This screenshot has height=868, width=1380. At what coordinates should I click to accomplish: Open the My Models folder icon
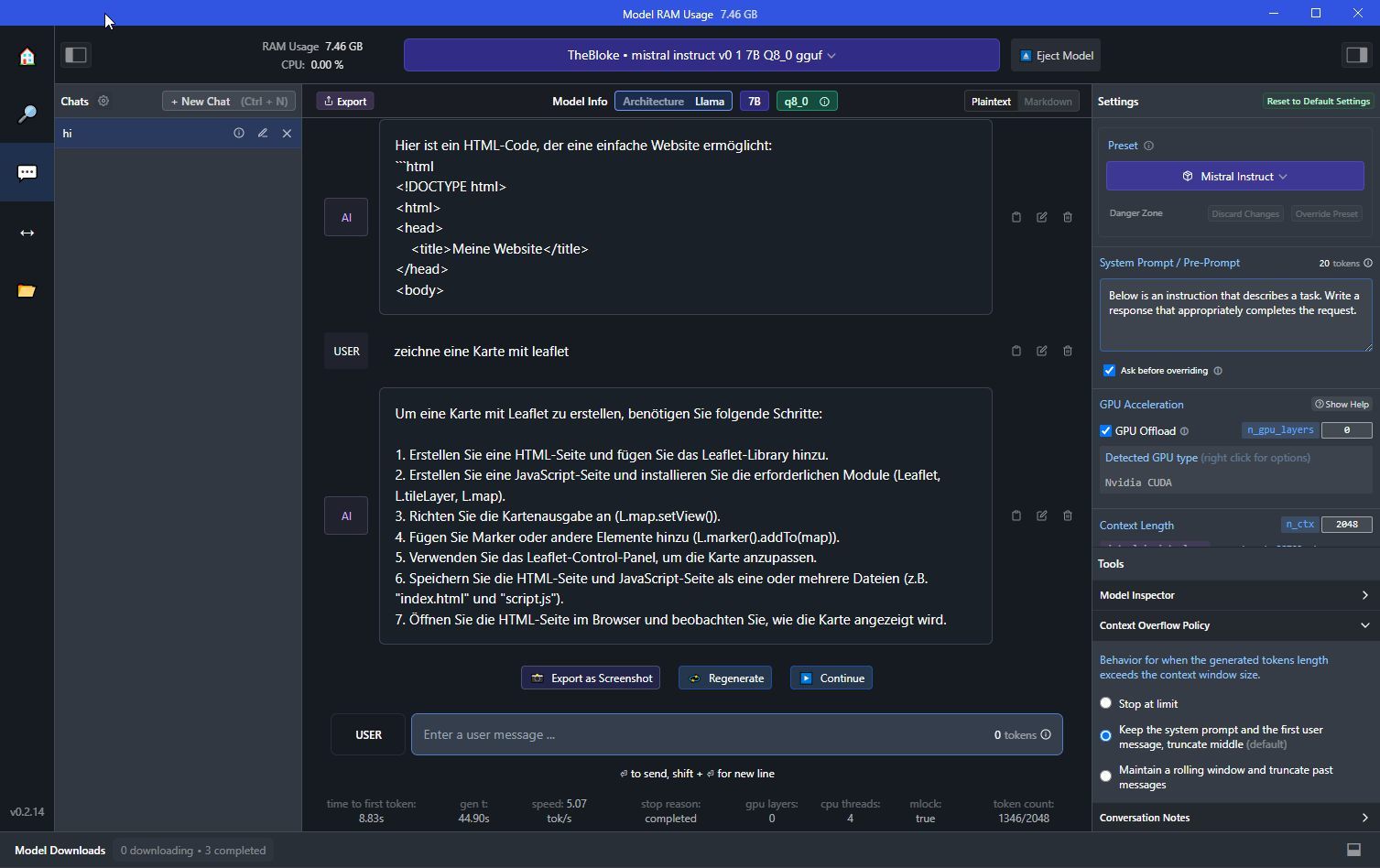pyautogui.click(x=27, y=291)
